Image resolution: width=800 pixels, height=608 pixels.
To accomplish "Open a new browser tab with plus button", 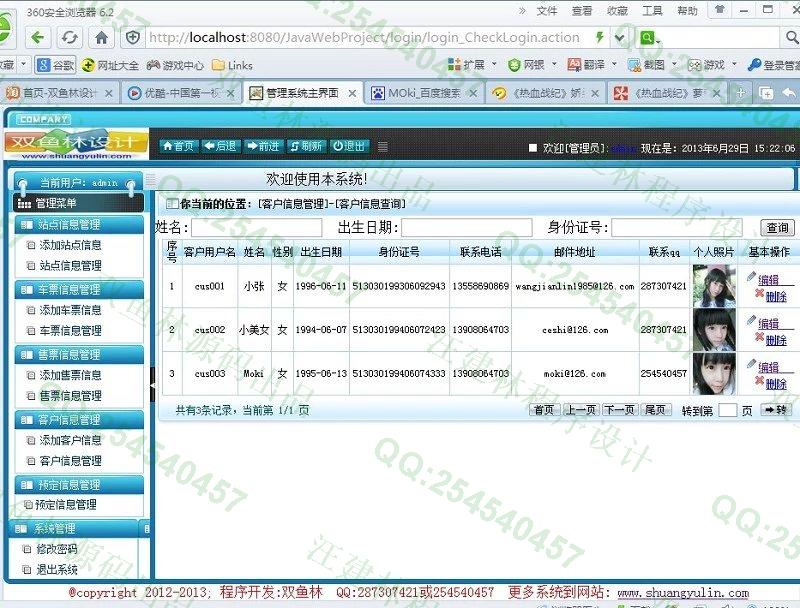I will click(x=740, y=93).
